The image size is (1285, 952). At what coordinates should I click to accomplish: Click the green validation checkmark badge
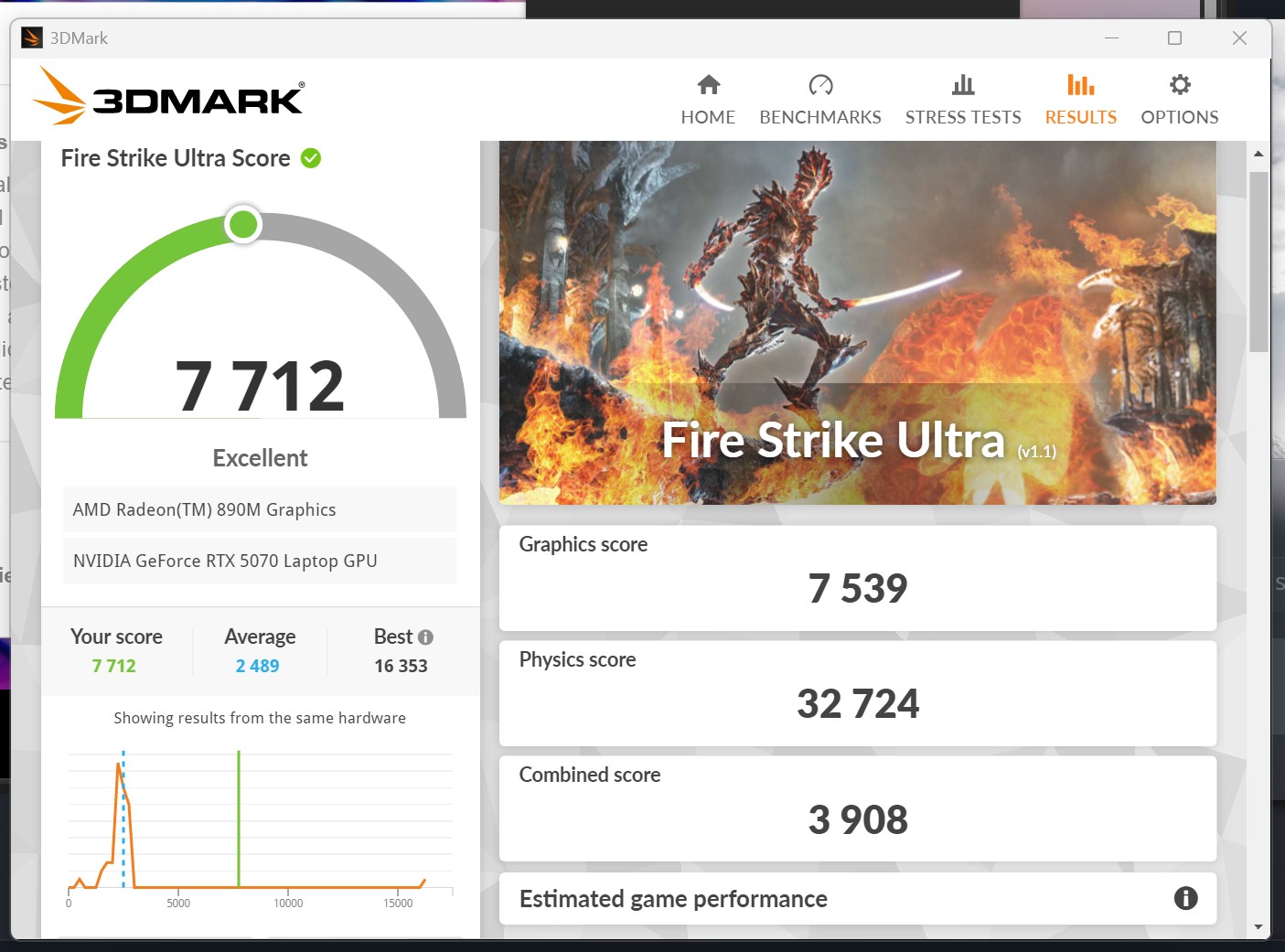pyautogui.click(x=311, y=158)
